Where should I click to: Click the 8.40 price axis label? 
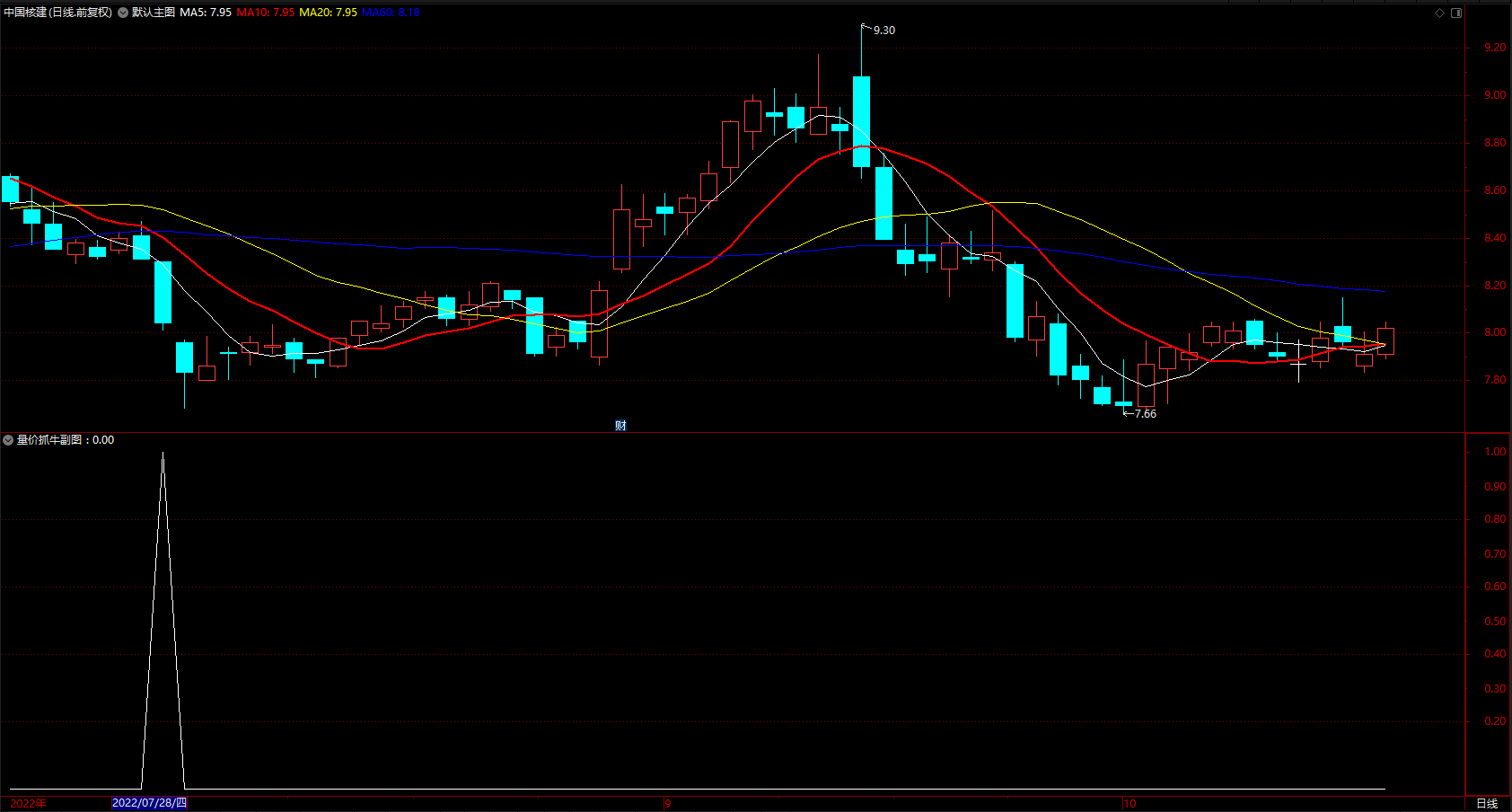[1495, 238]
